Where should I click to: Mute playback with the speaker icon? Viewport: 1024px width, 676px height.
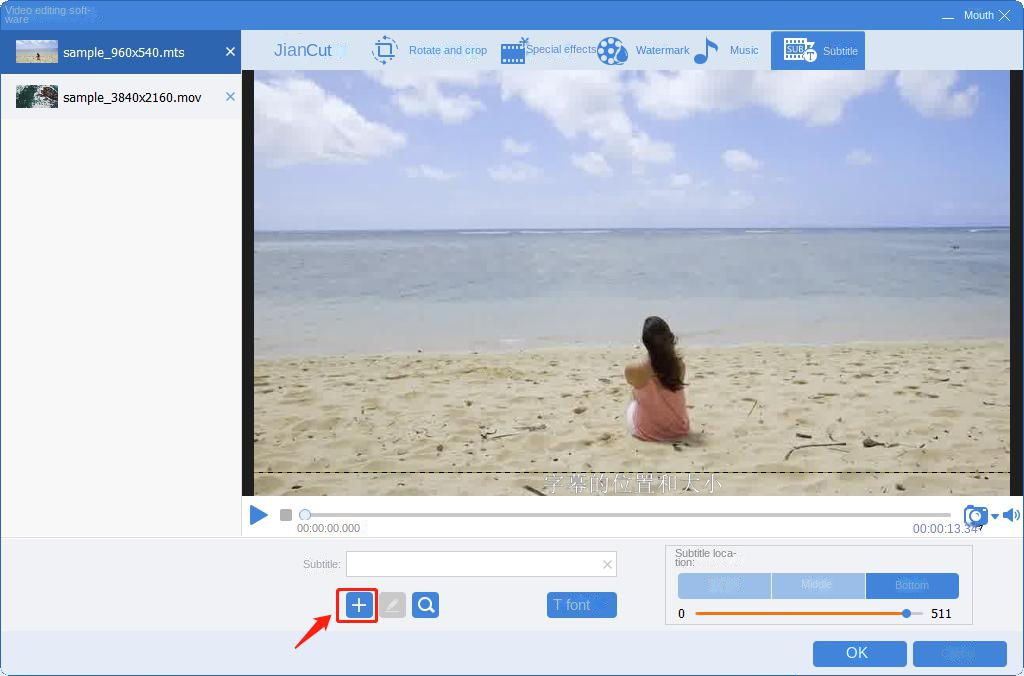coord(1011,515)
